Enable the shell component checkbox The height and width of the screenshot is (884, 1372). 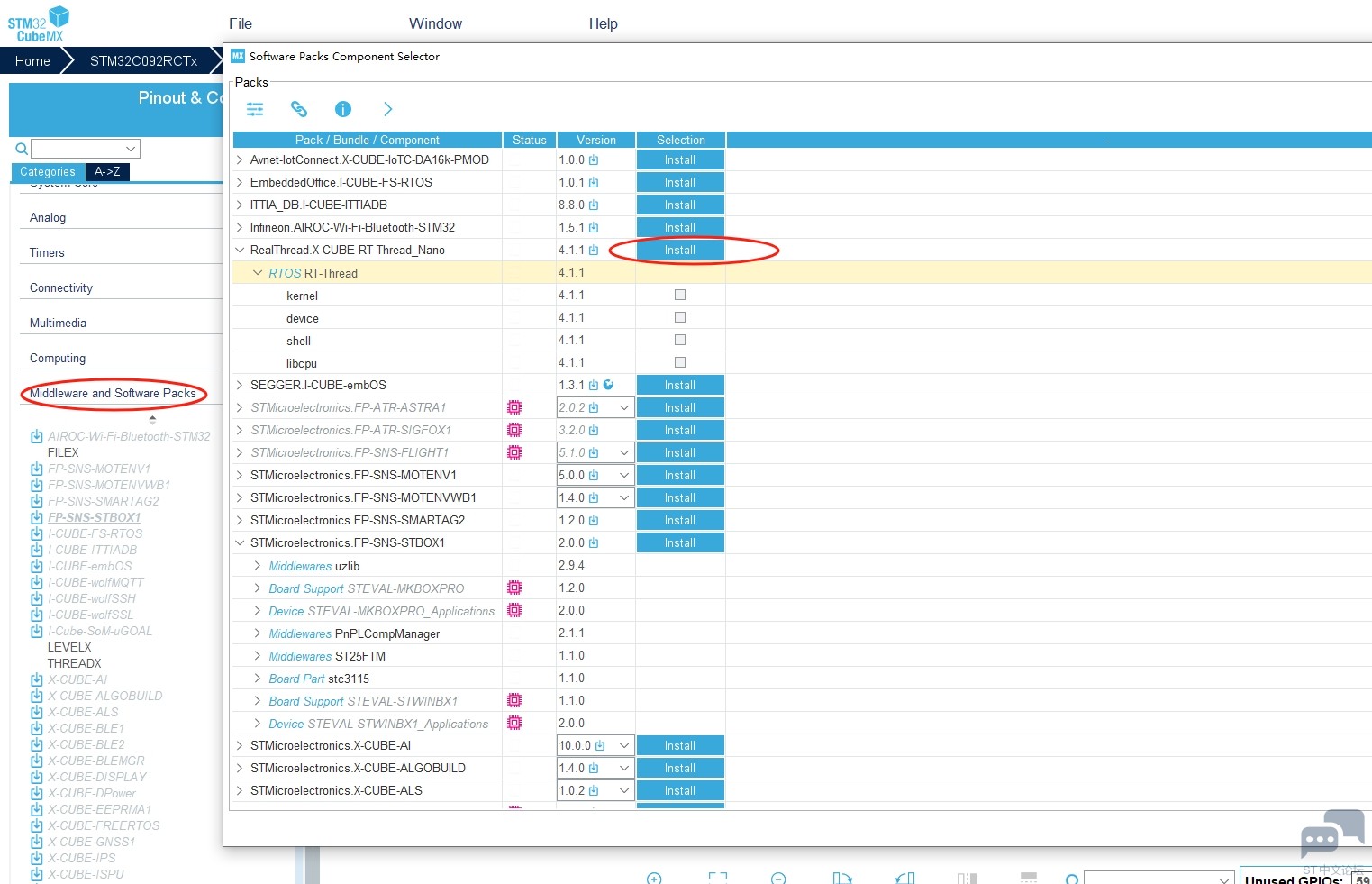pos(680,340)
